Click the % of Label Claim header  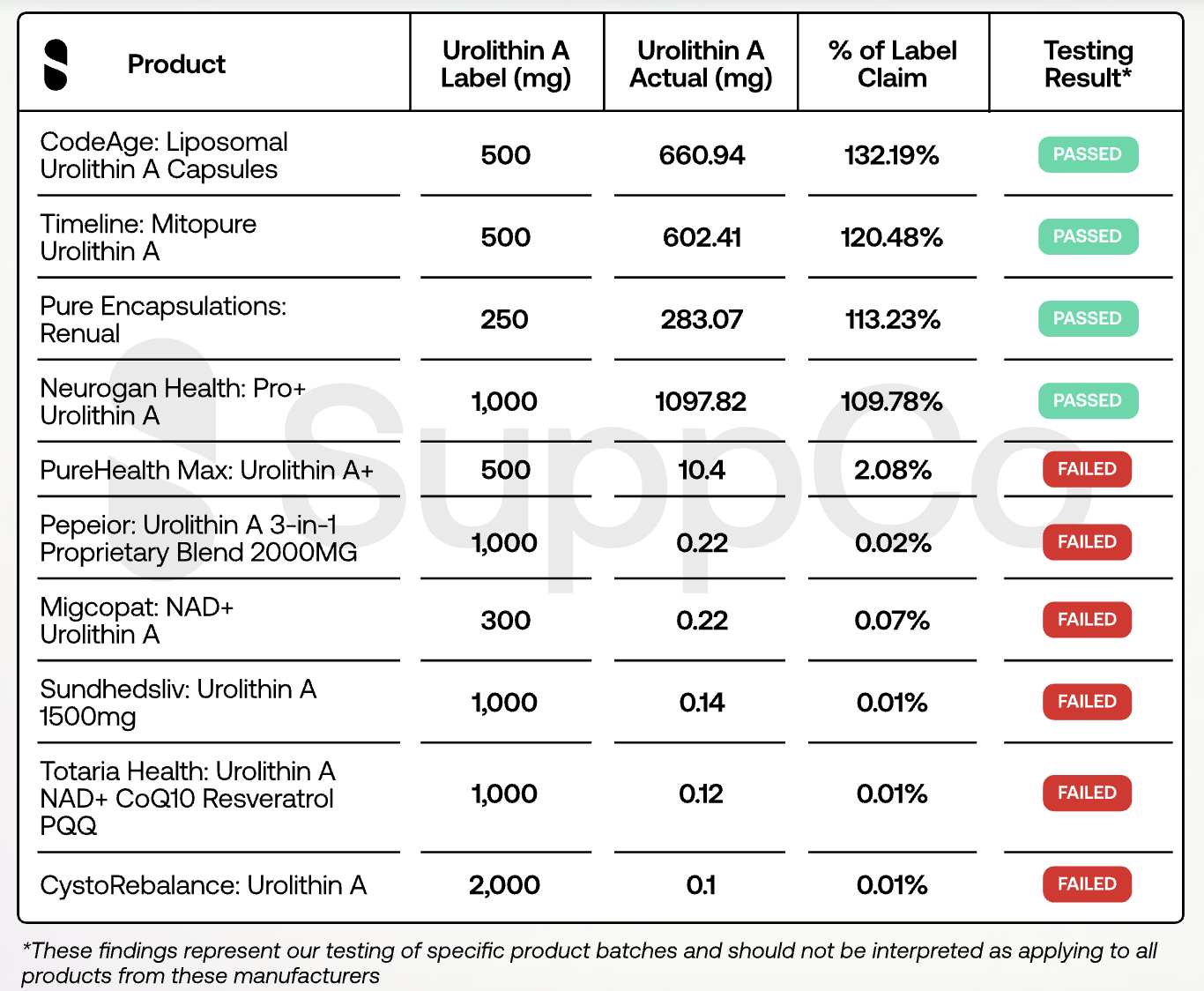tap(892, 64)
